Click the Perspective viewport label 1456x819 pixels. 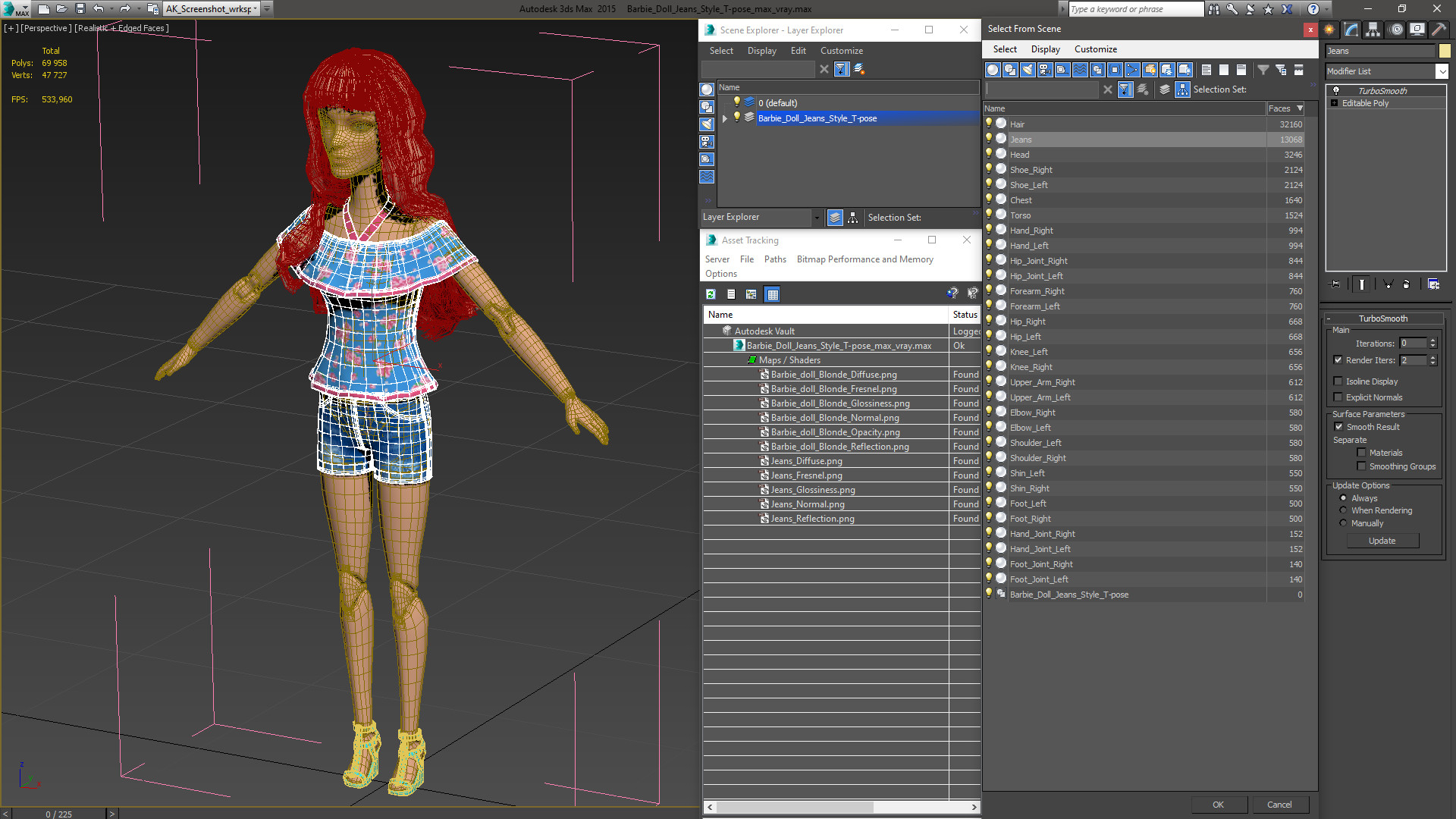point(46,28)
